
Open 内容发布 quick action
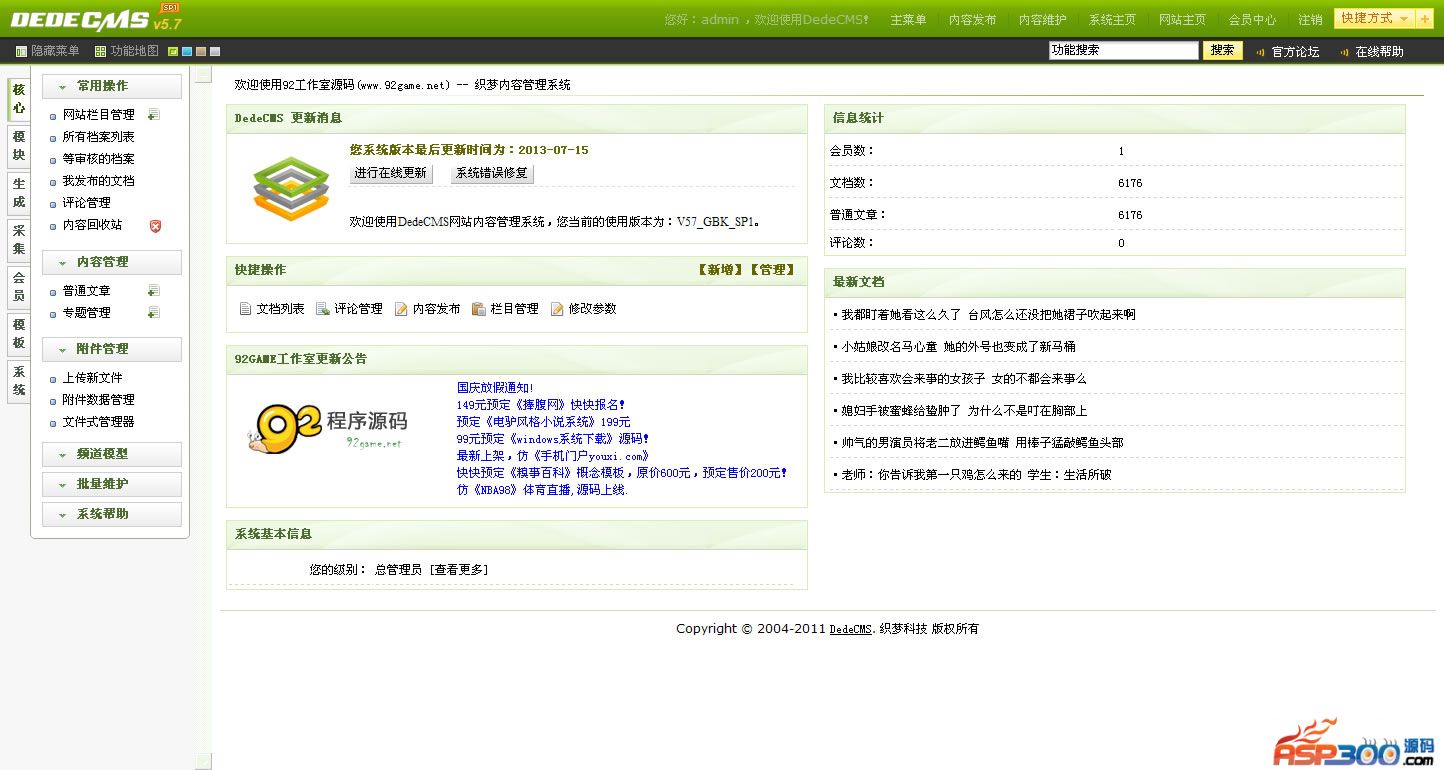428,309
